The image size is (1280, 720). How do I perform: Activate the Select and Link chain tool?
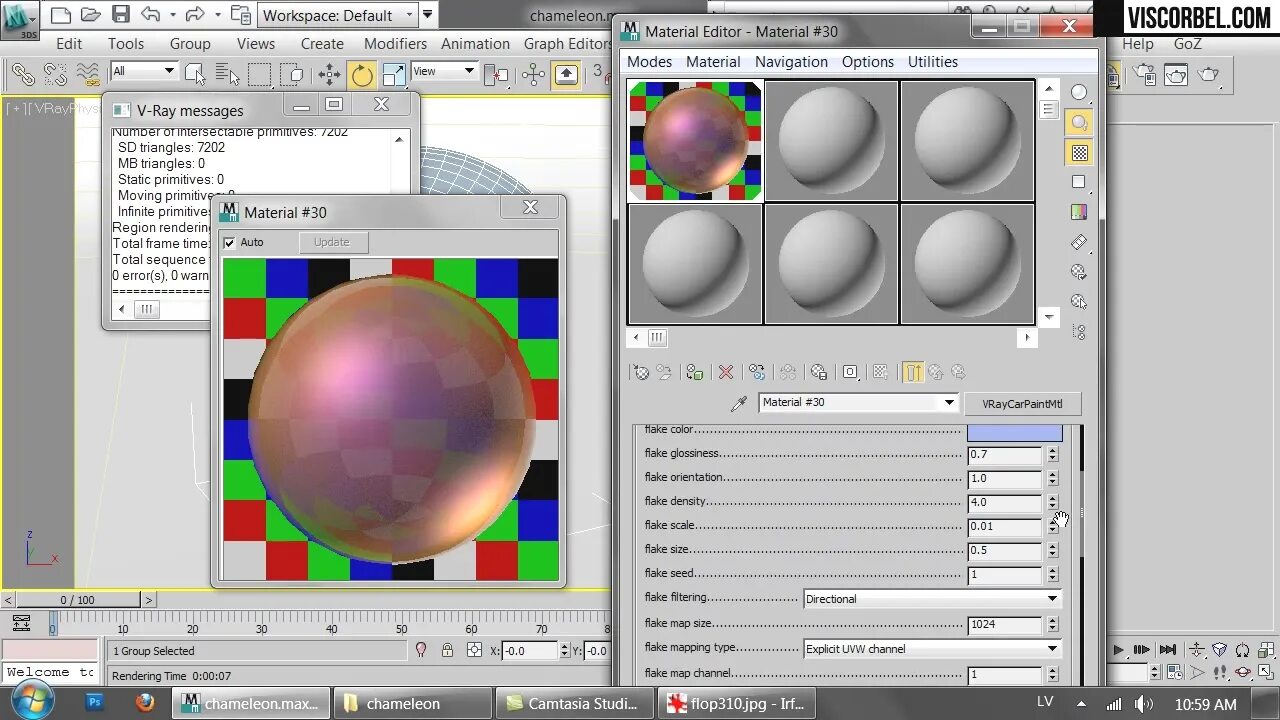pyautogui.click(x=23, y=74)
